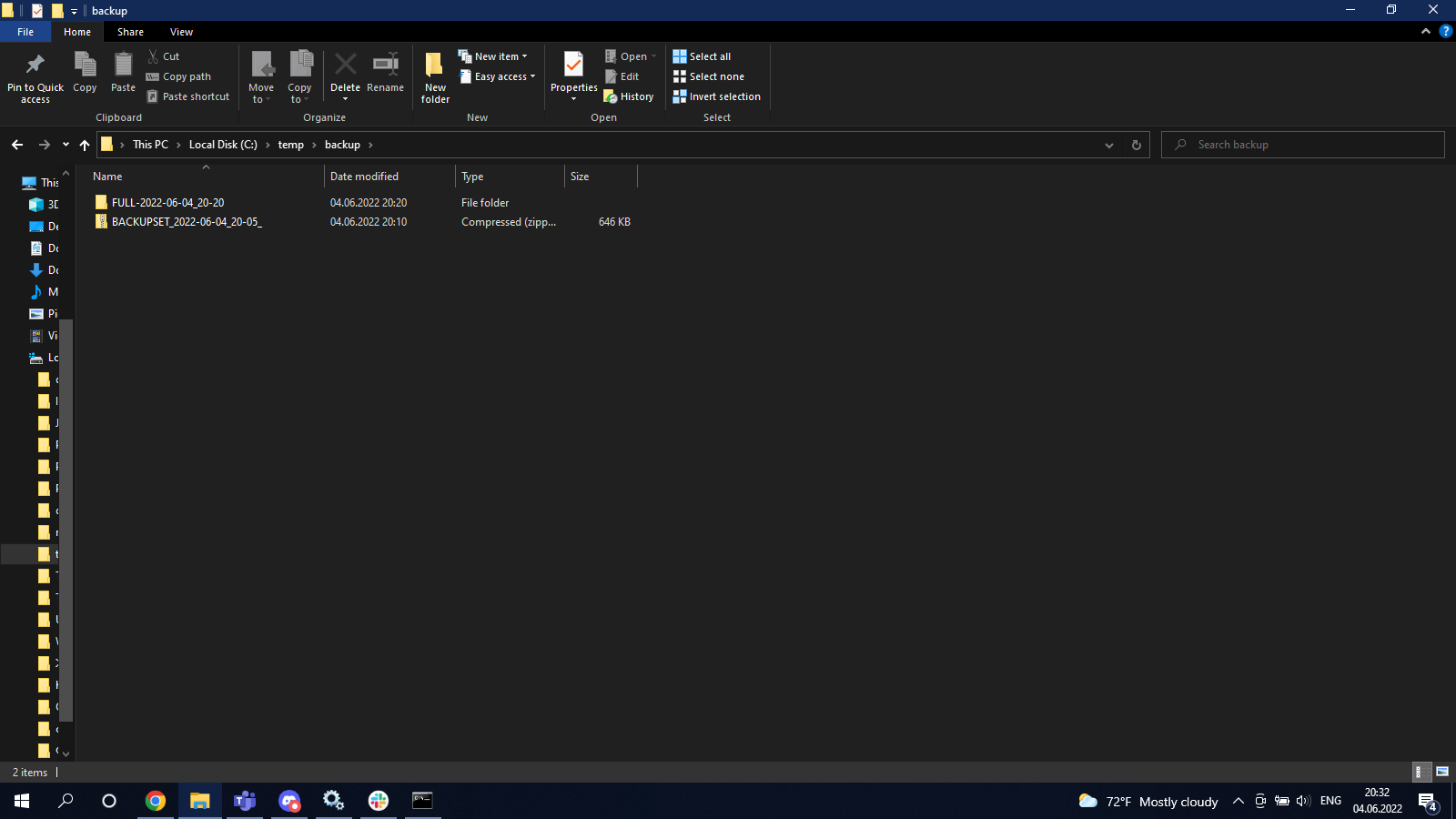Screen dimensions: 1456x819
Task: Open file History
Action: [629, 96]
